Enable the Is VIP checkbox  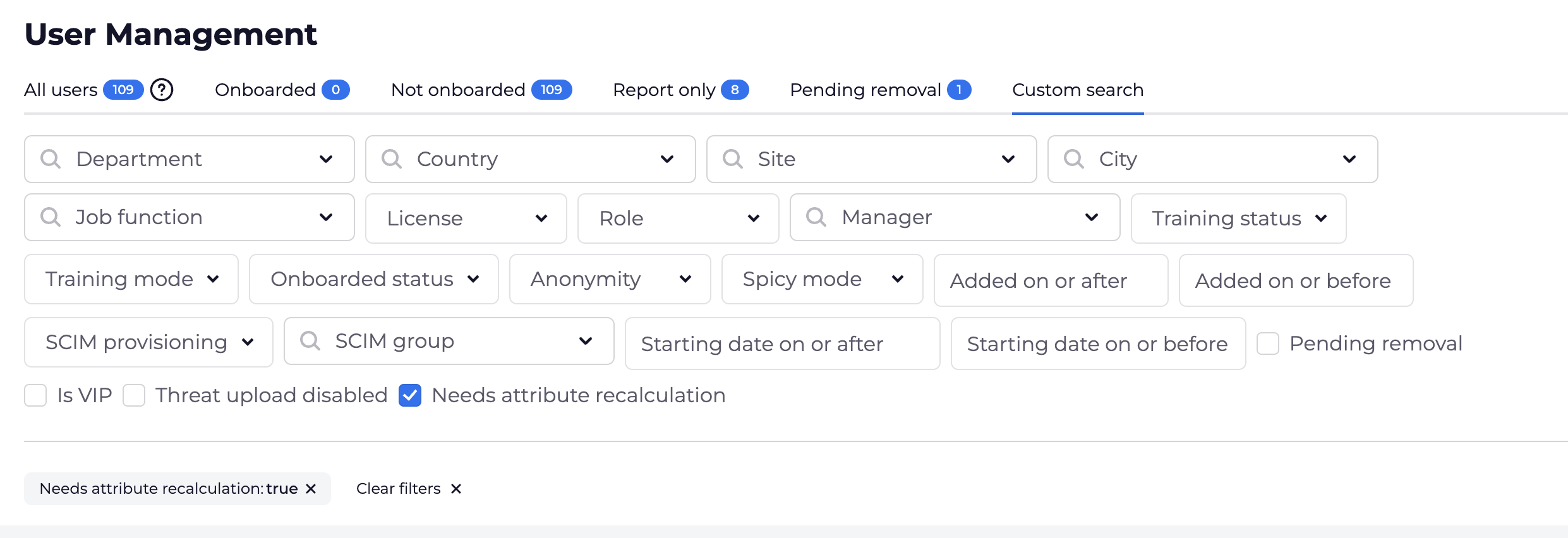[35, 395]
